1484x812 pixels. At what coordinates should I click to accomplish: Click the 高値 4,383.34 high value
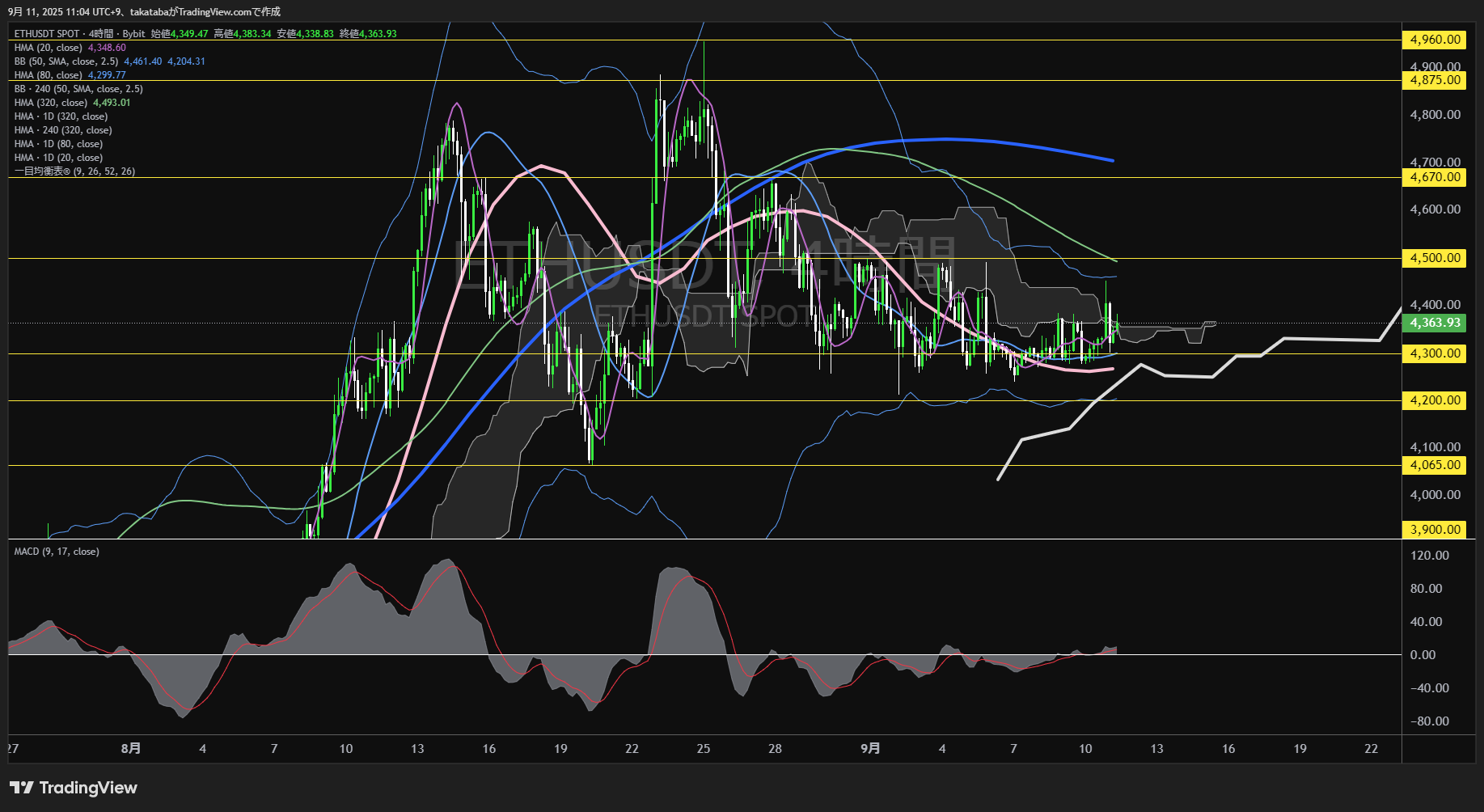[243, 34]
